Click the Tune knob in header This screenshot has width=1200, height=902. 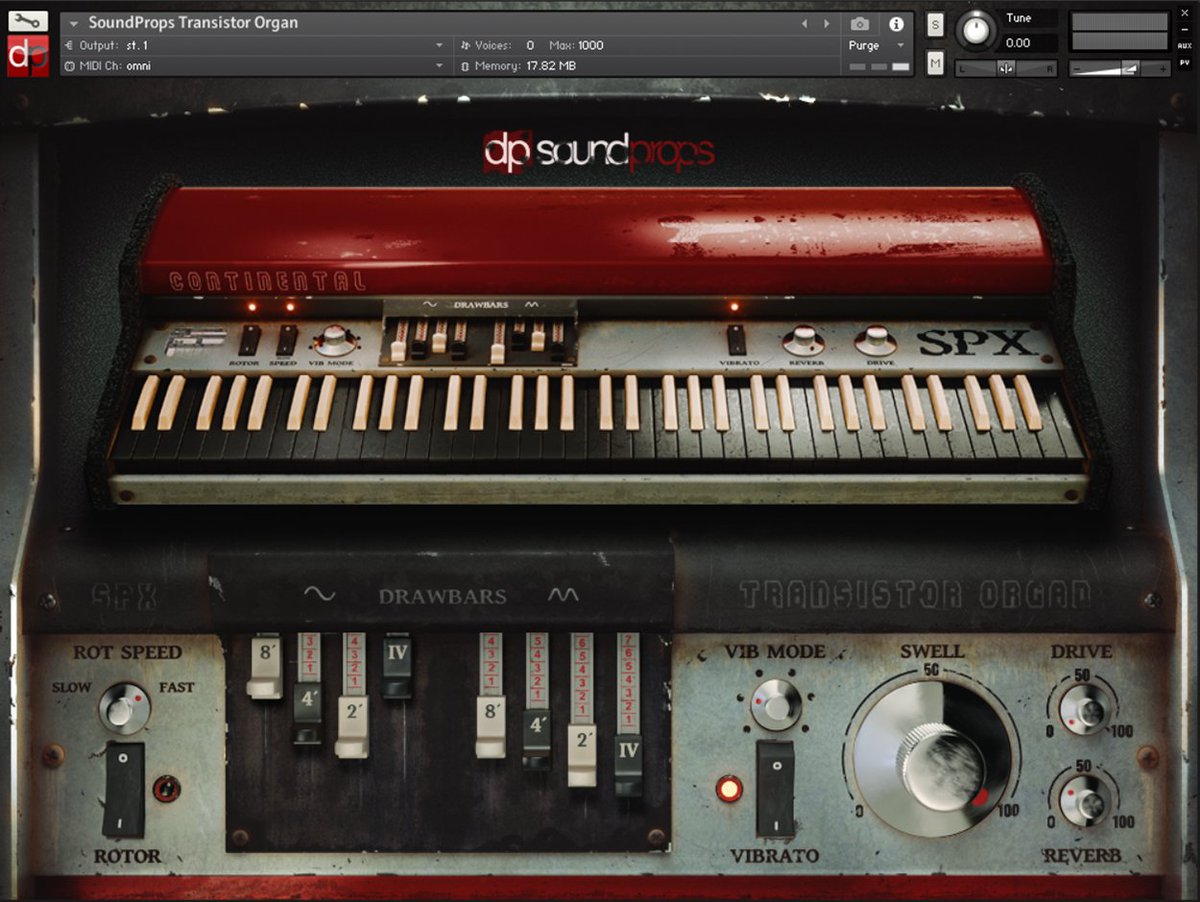(x=977, y=30)
